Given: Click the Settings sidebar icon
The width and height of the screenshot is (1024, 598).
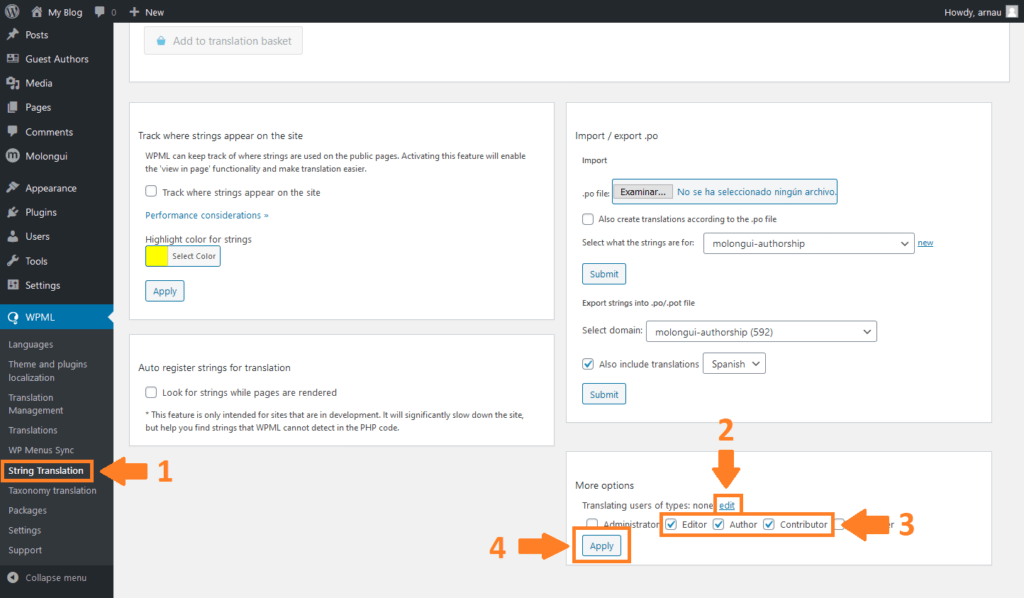Looking at the screenshot, I should pos(12,285).
